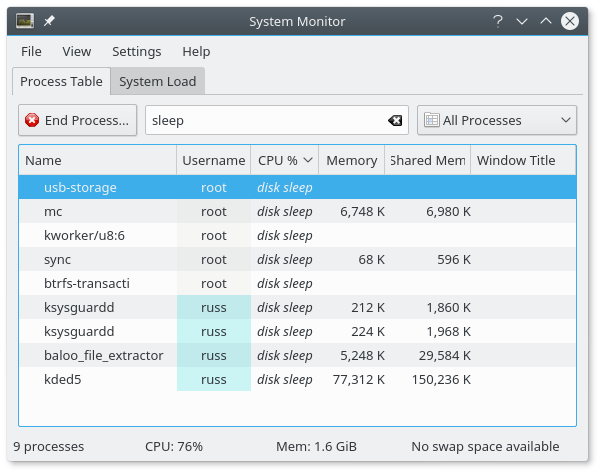The image size is (601, 474).
Task: Open the File menu
Action: [x=31, y=52]
